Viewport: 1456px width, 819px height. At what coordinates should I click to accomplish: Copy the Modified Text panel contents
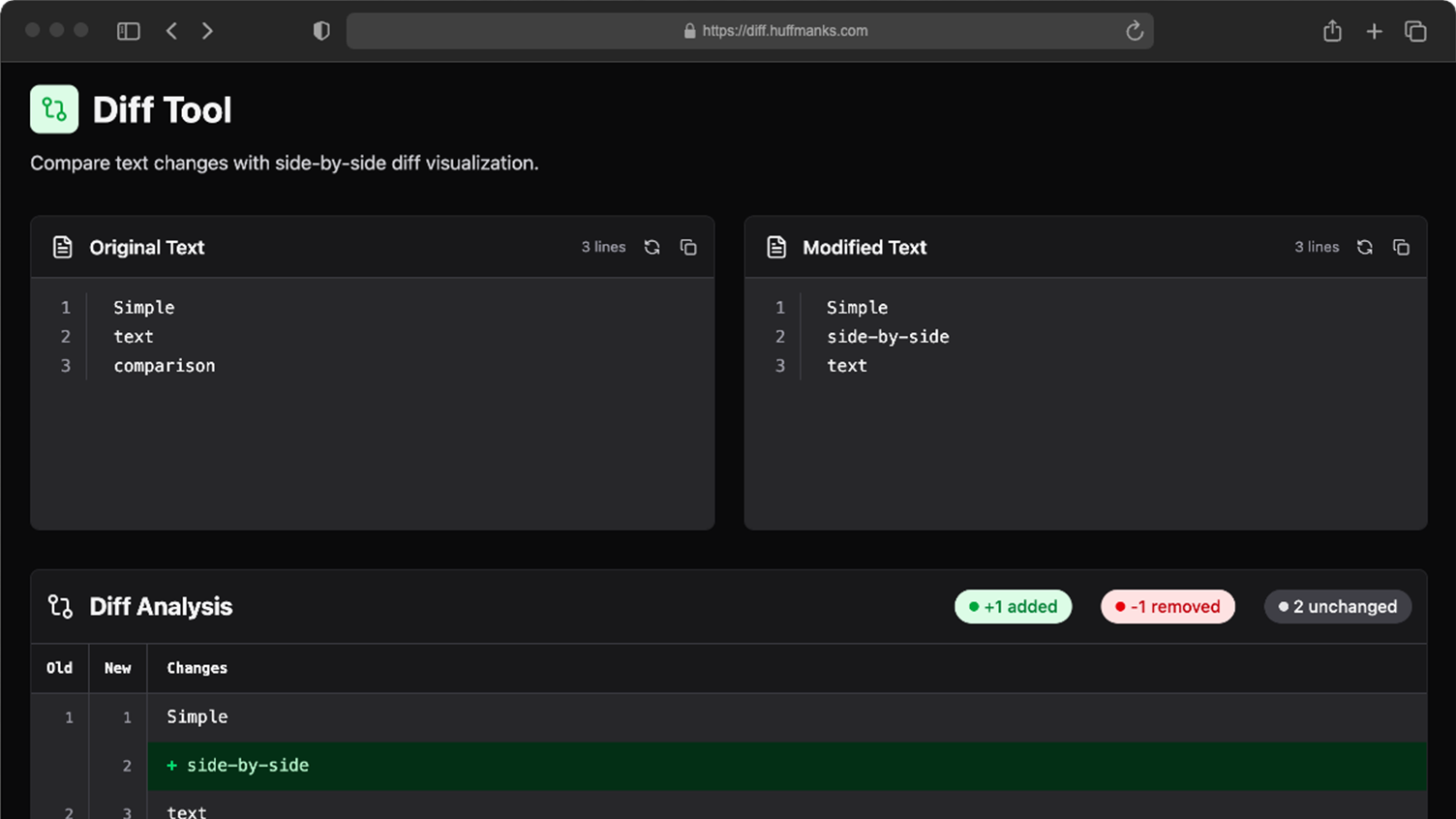pos(1401,247)
